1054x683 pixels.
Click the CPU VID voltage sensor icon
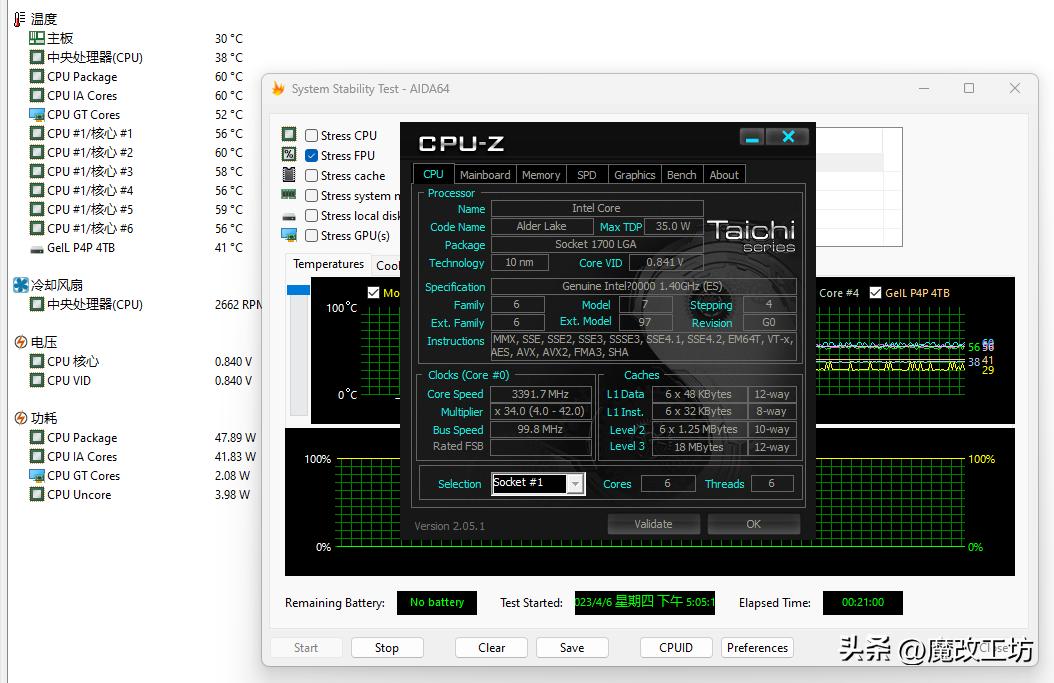[x=36, y=380]
